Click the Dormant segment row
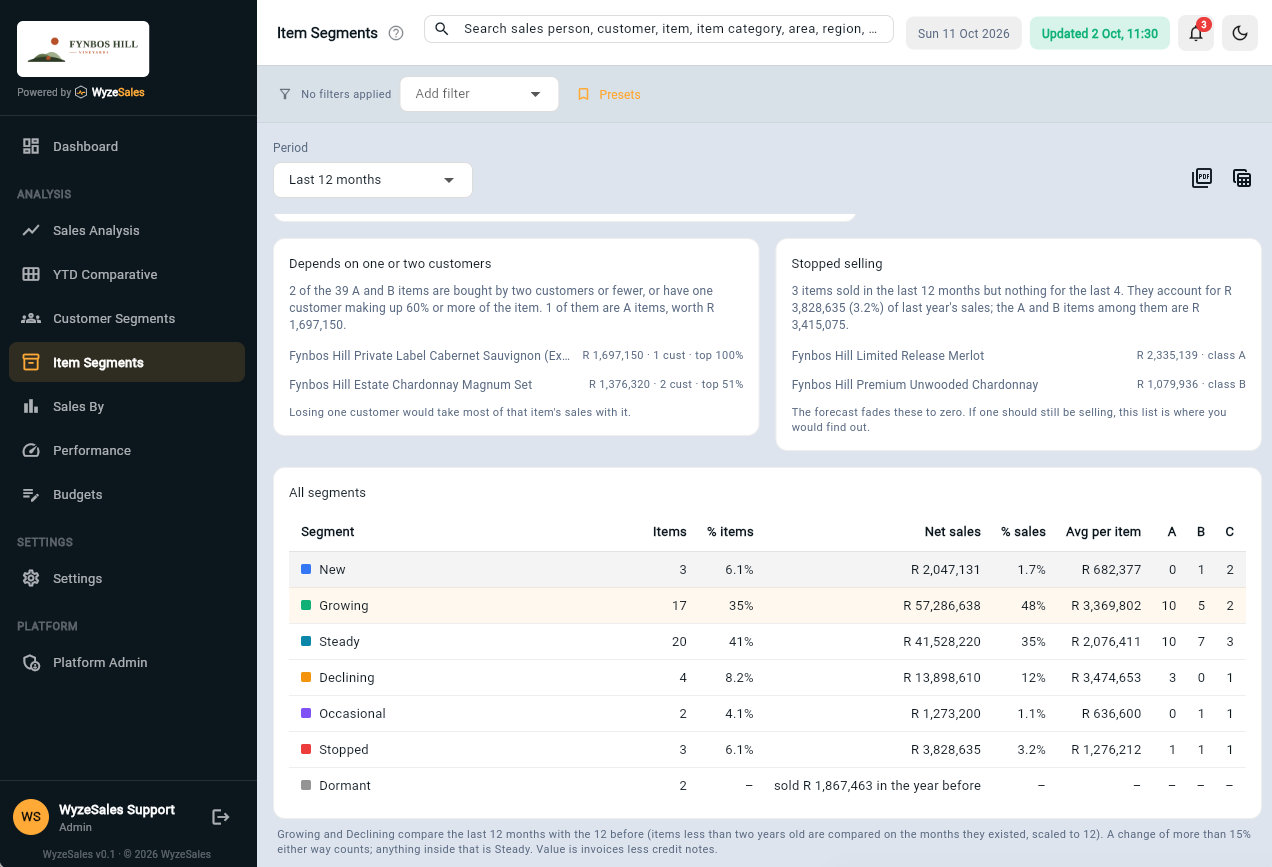This screenshot has height=867, width=1272. coord(767,786)
